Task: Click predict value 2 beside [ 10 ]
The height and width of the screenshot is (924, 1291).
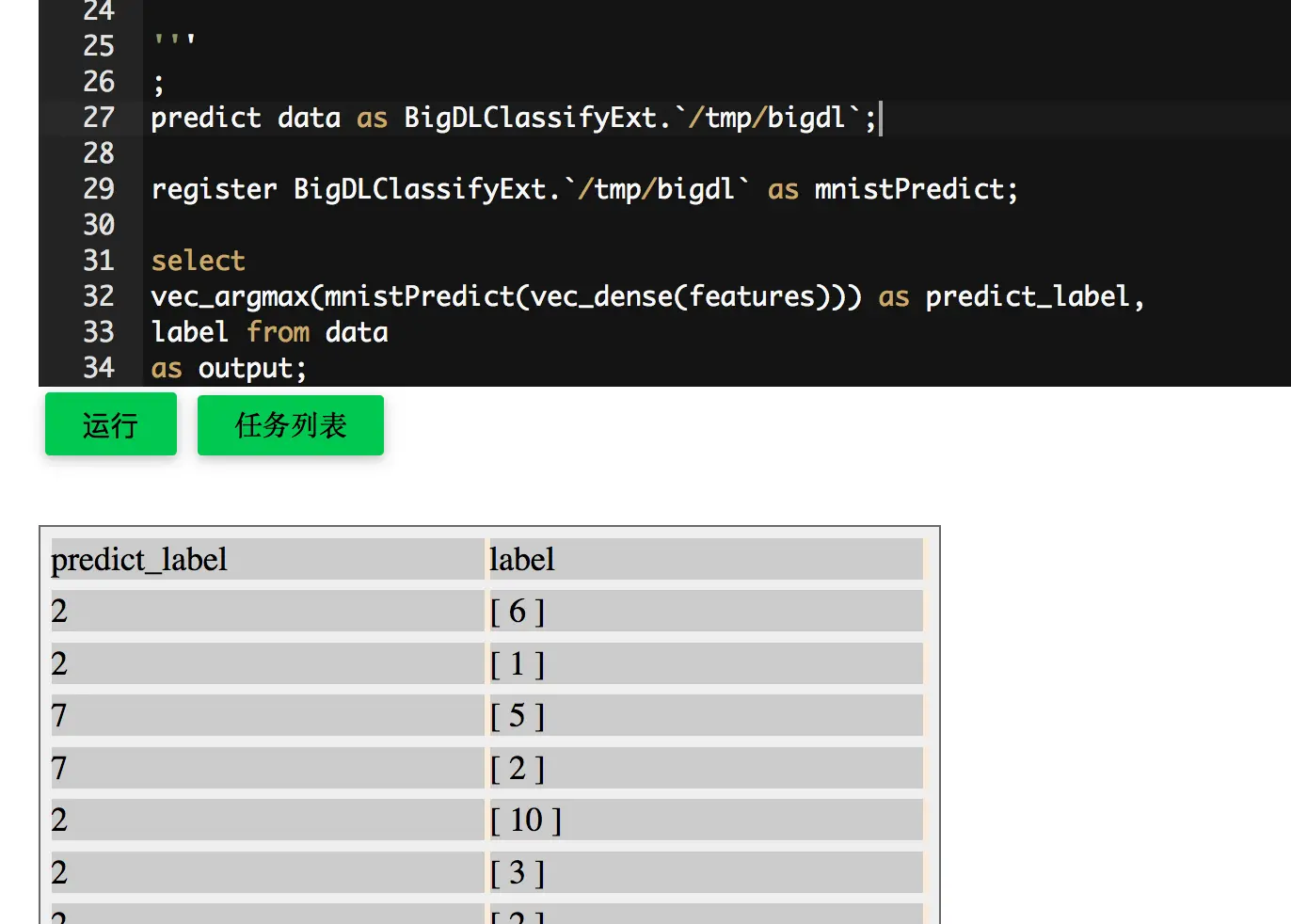Action: pyautogui.click(x=267, y=820)
